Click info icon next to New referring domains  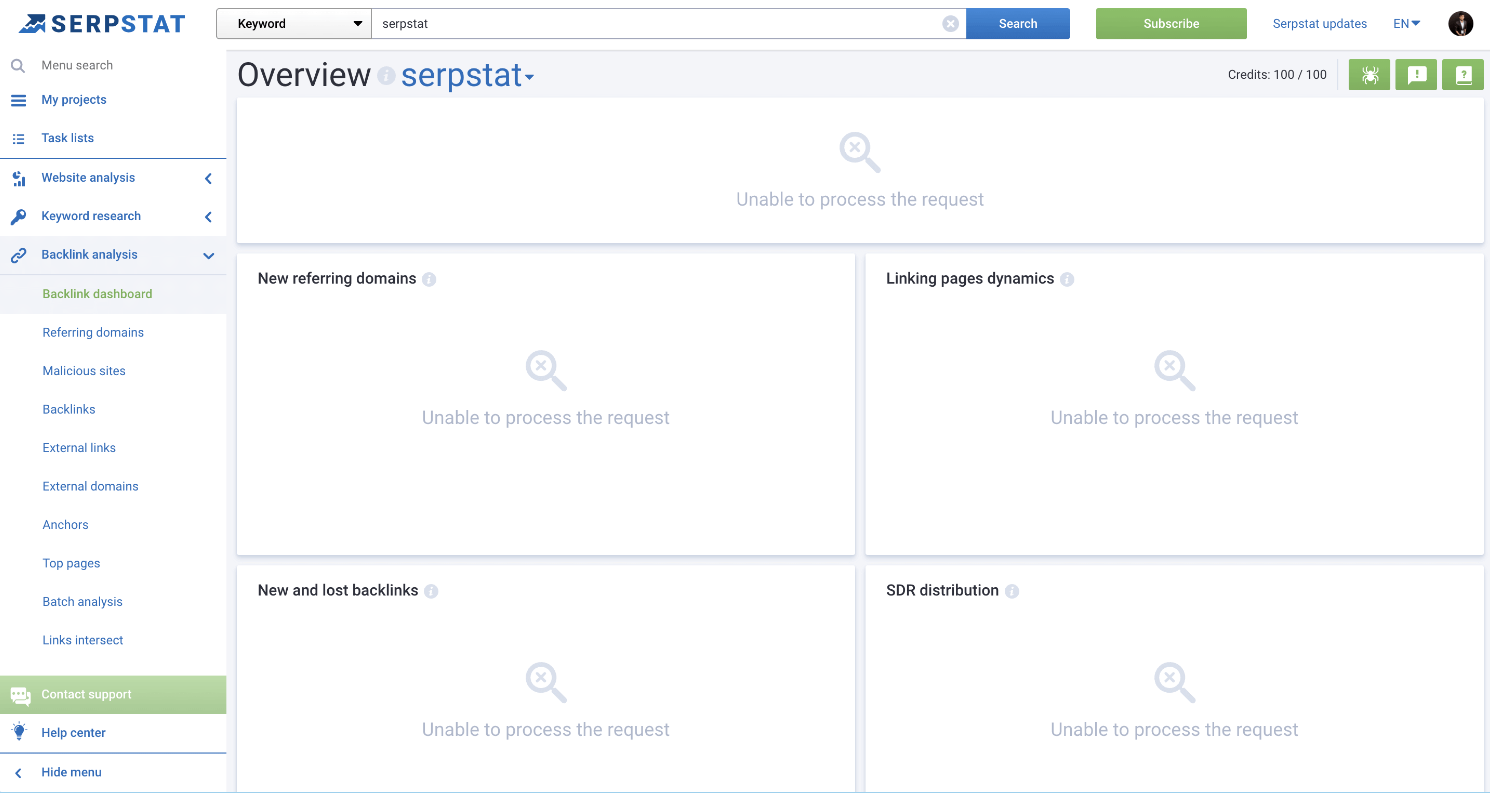tap(429, 280)
